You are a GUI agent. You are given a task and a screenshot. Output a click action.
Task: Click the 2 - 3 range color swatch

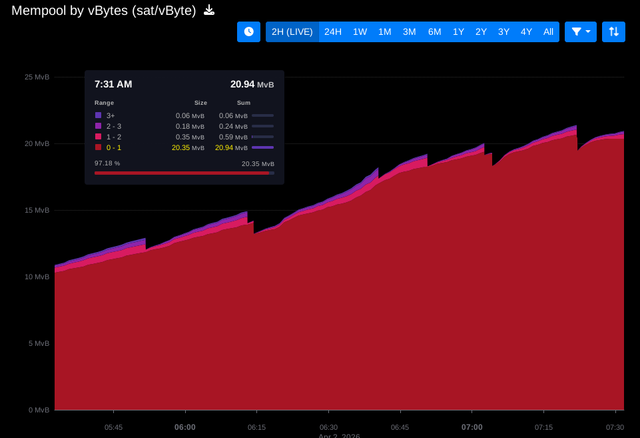pyautogui.click(x=98, y=126)
